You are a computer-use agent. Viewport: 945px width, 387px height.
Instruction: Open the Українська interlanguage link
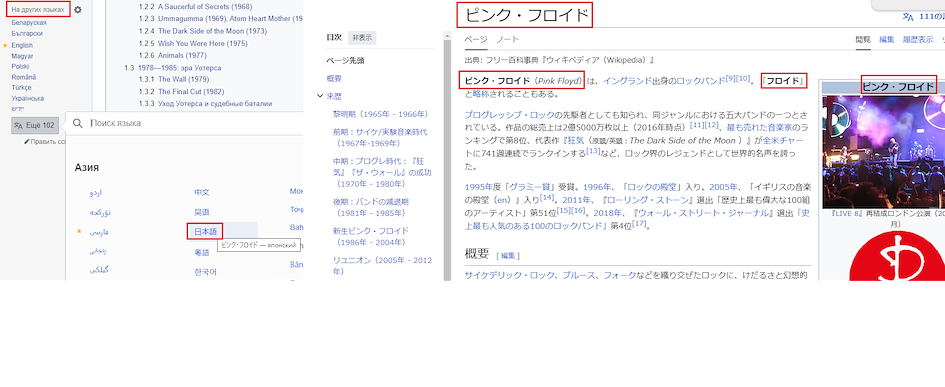click(27, 98)
